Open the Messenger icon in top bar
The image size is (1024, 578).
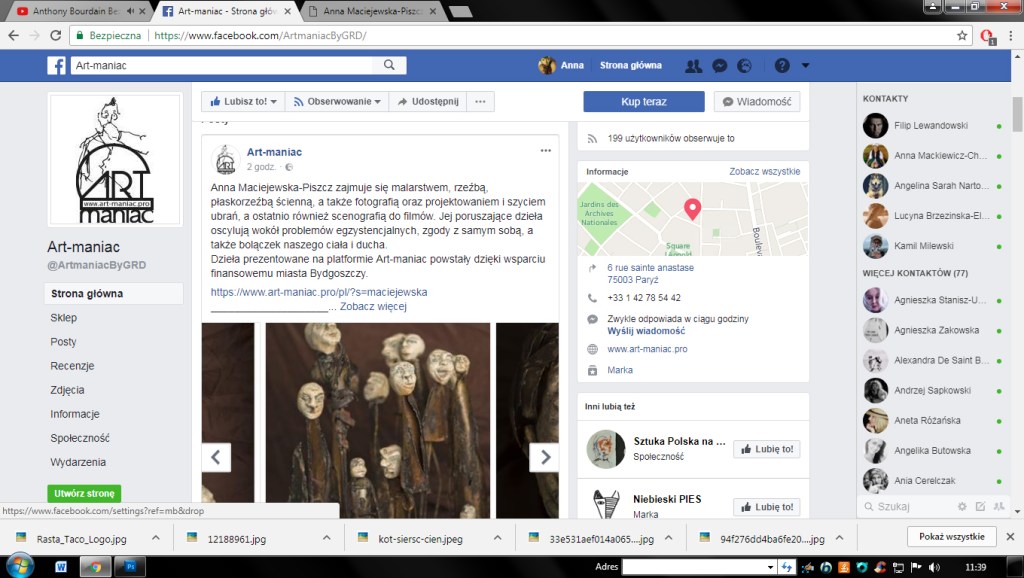coord(719,66)
